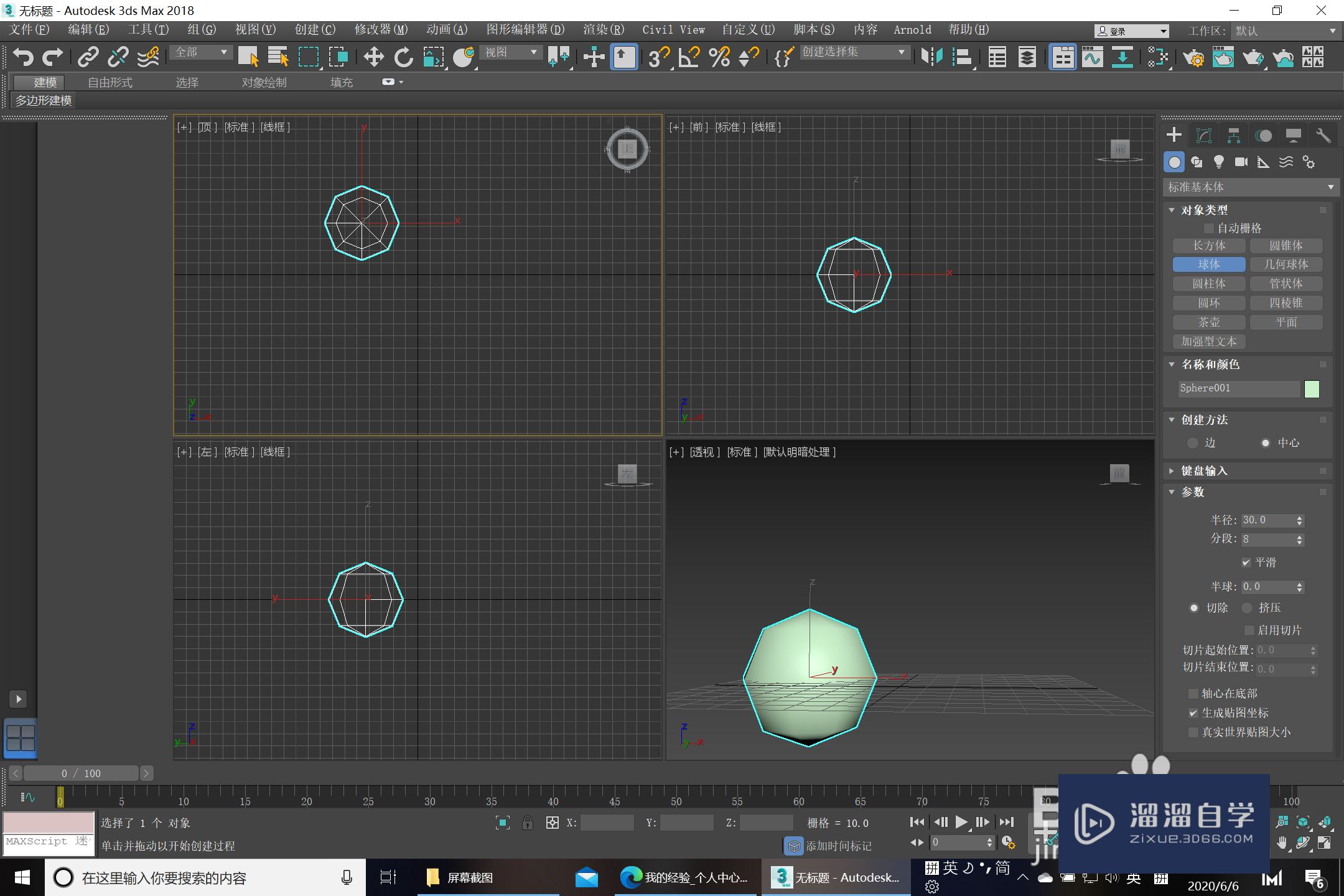Select the Unlink selection icon
The image size is (1344, 896).
(118, 57)
